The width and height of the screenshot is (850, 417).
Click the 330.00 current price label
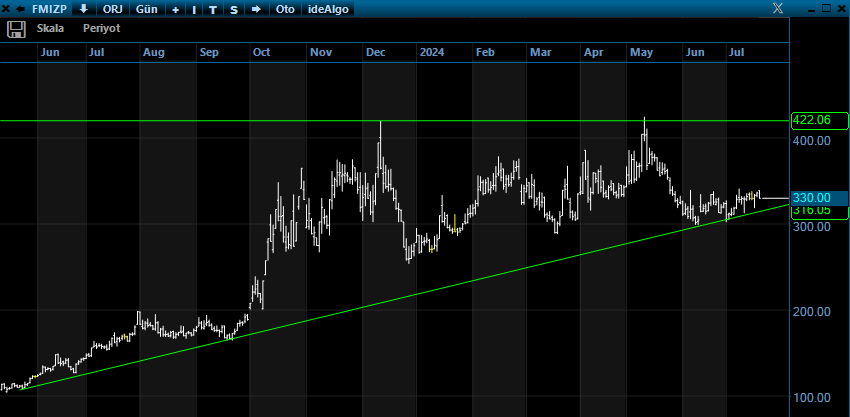coord(819,198)
